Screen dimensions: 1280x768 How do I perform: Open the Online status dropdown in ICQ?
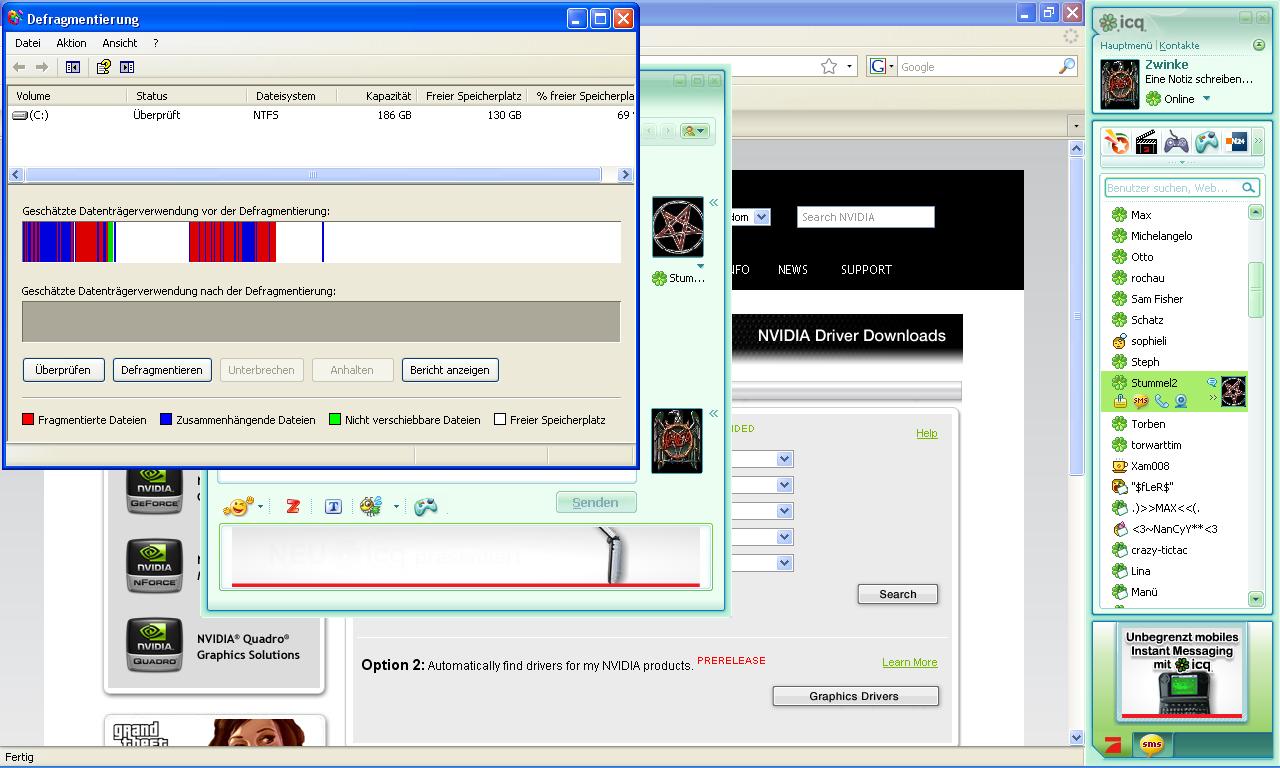[x=1206, y=99]
